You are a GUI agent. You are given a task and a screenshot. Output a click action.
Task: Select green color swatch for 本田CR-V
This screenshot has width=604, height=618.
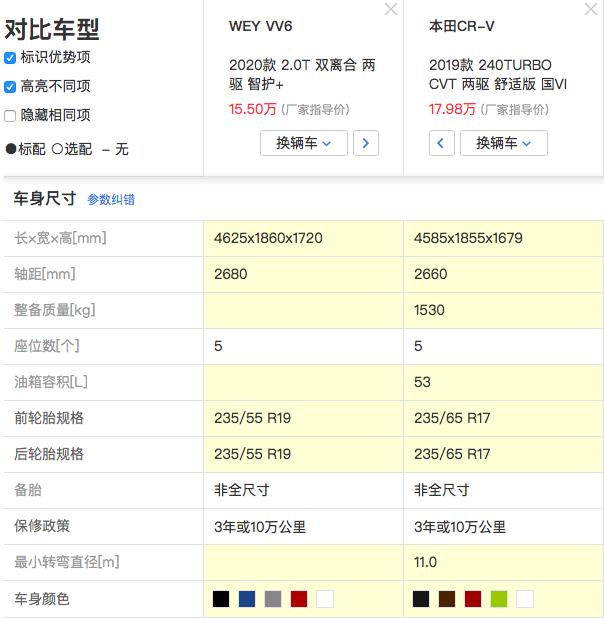(499, 599)
